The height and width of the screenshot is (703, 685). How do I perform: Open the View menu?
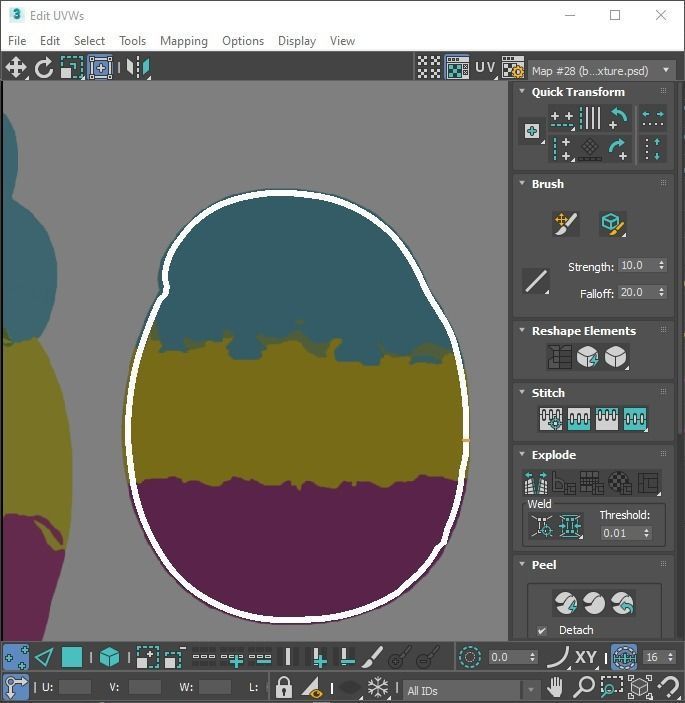point(342,41)
